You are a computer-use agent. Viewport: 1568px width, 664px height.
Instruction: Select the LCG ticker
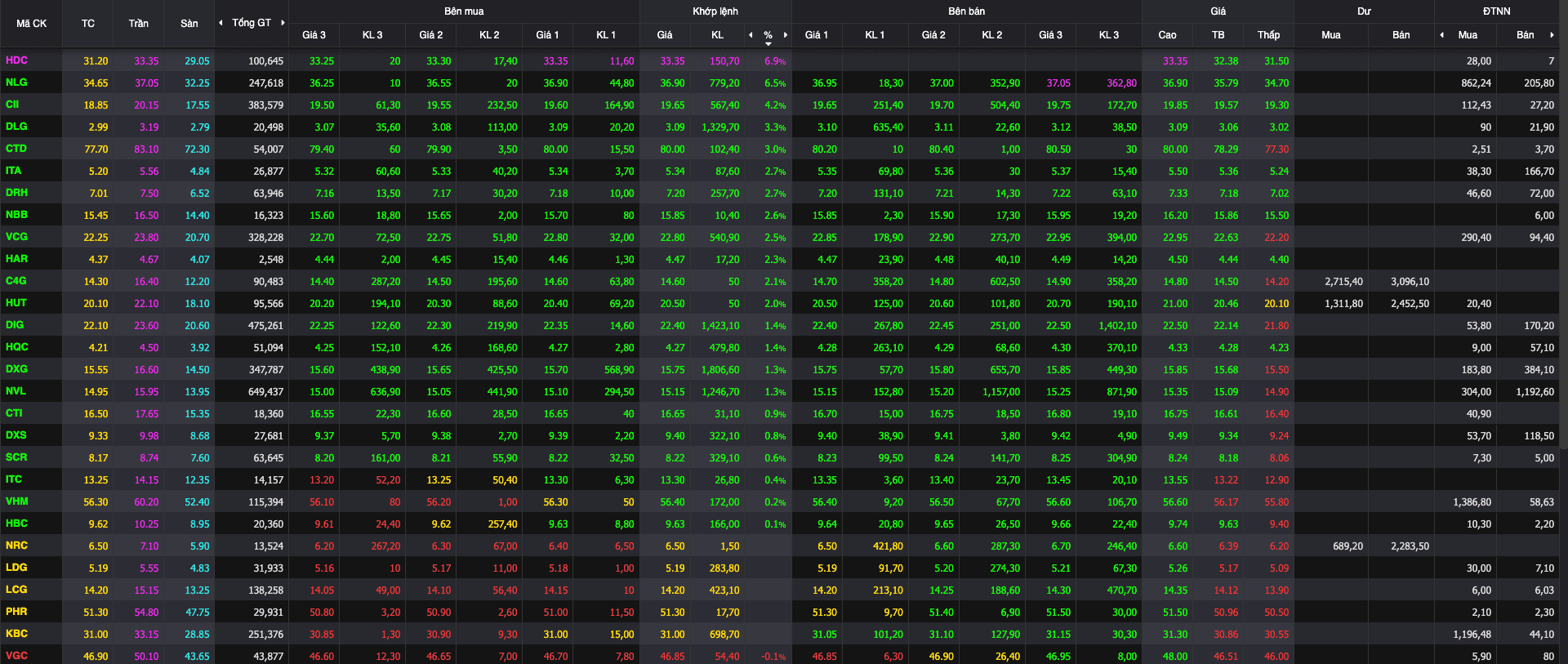16,590
